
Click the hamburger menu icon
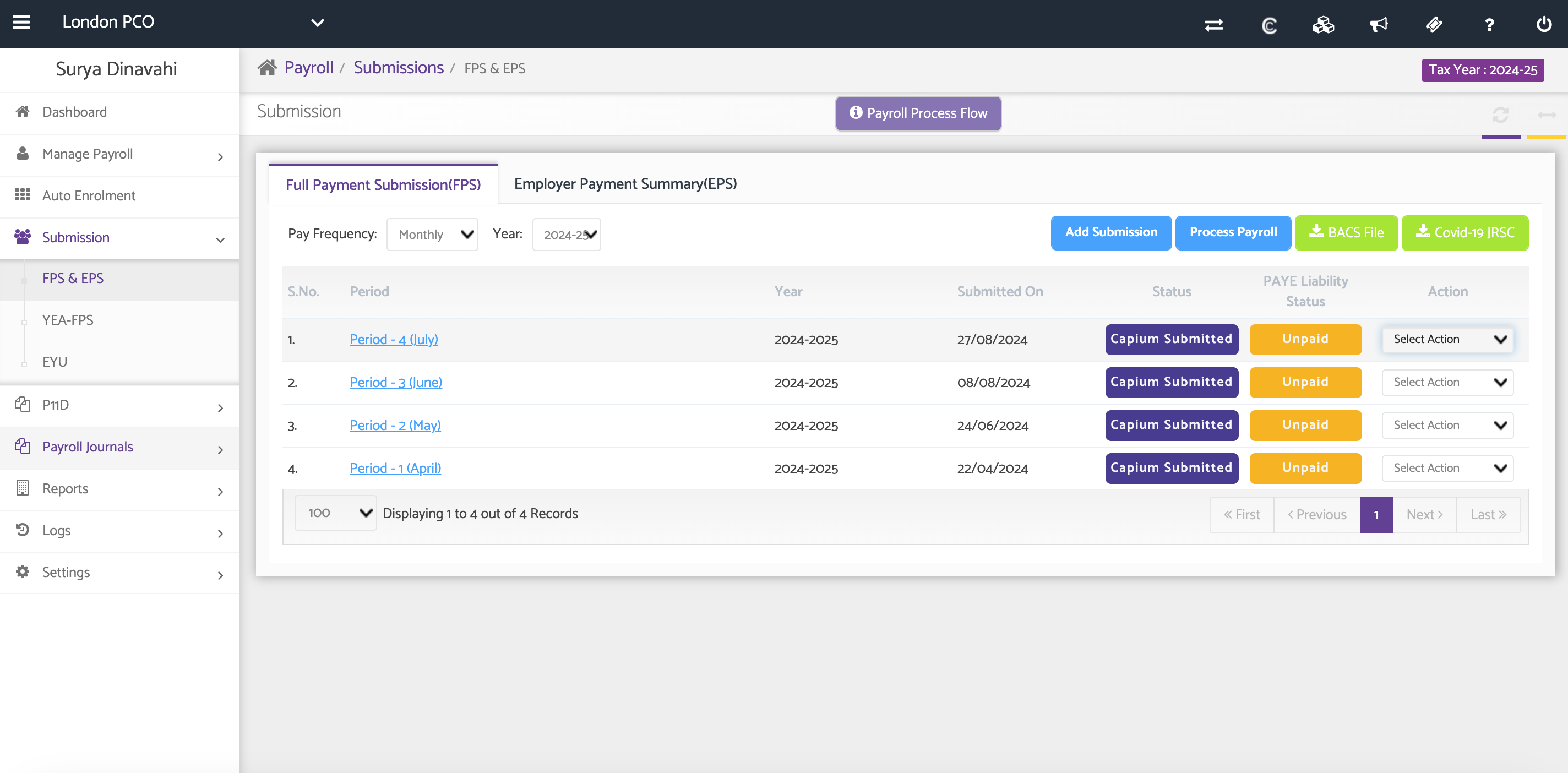(21, 23)
